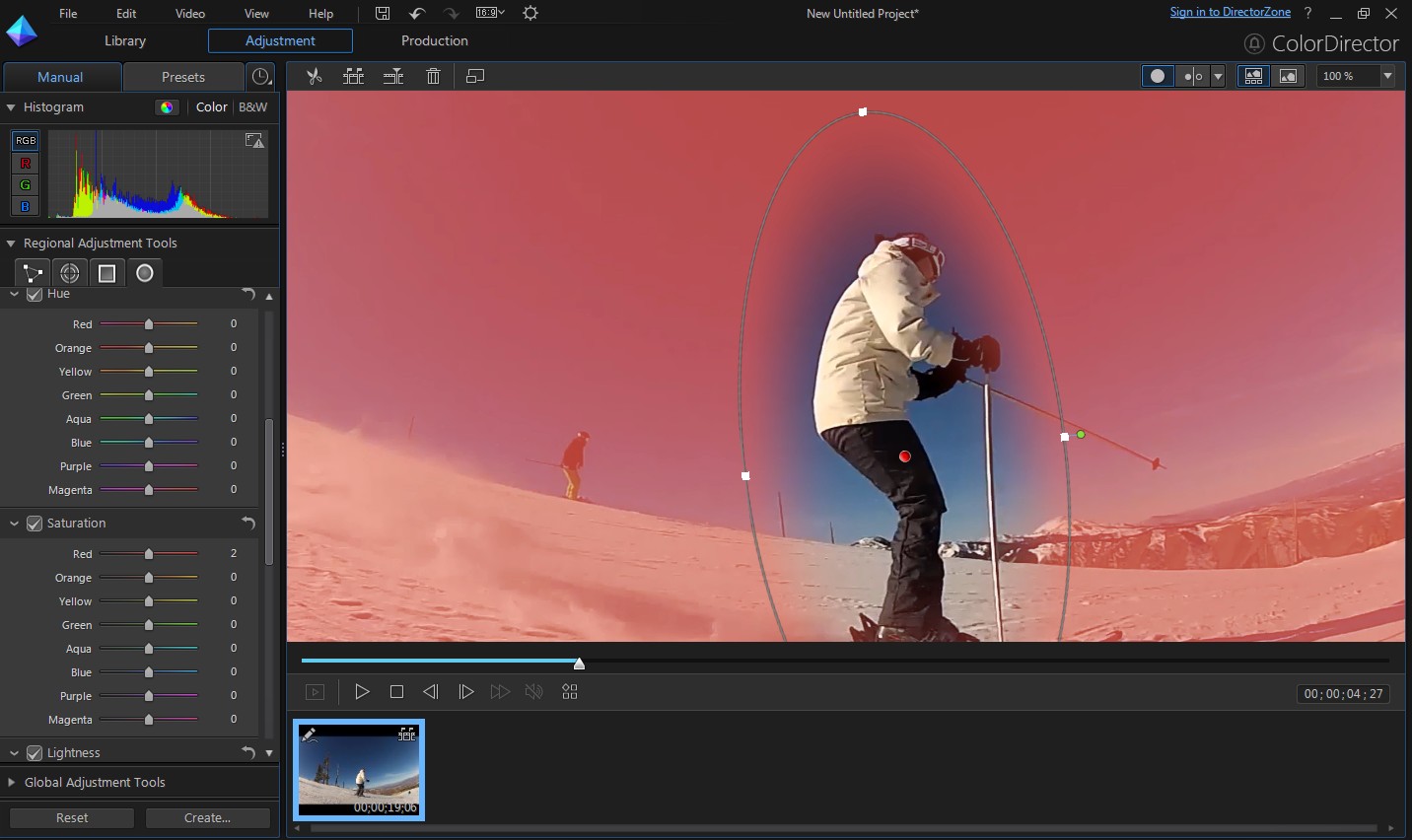Open the 100 % zoom dropdown

[1387, 76]
